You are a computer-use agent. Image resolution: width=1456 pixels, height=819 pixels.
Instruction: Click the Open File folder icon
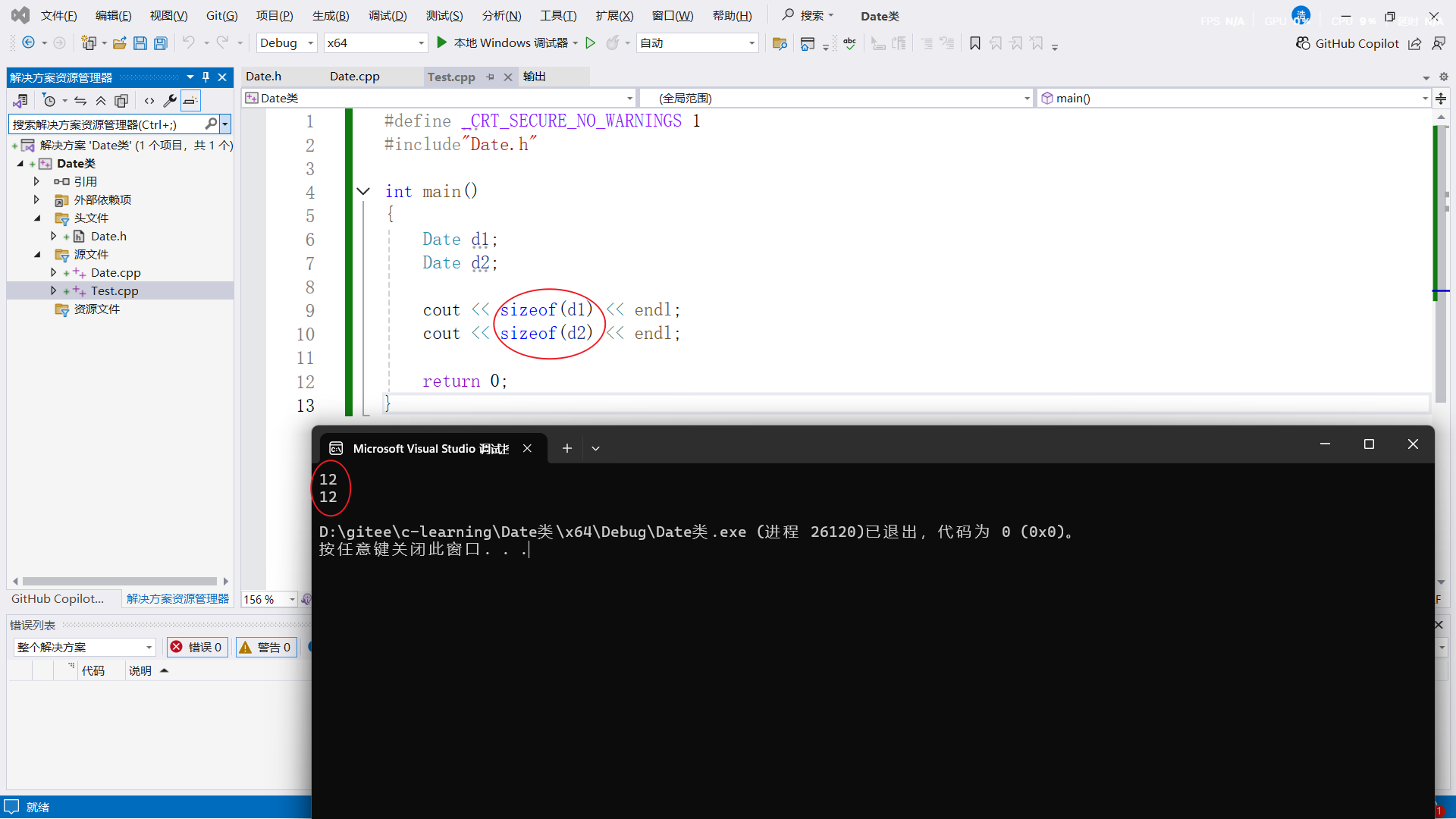[119, 43]
